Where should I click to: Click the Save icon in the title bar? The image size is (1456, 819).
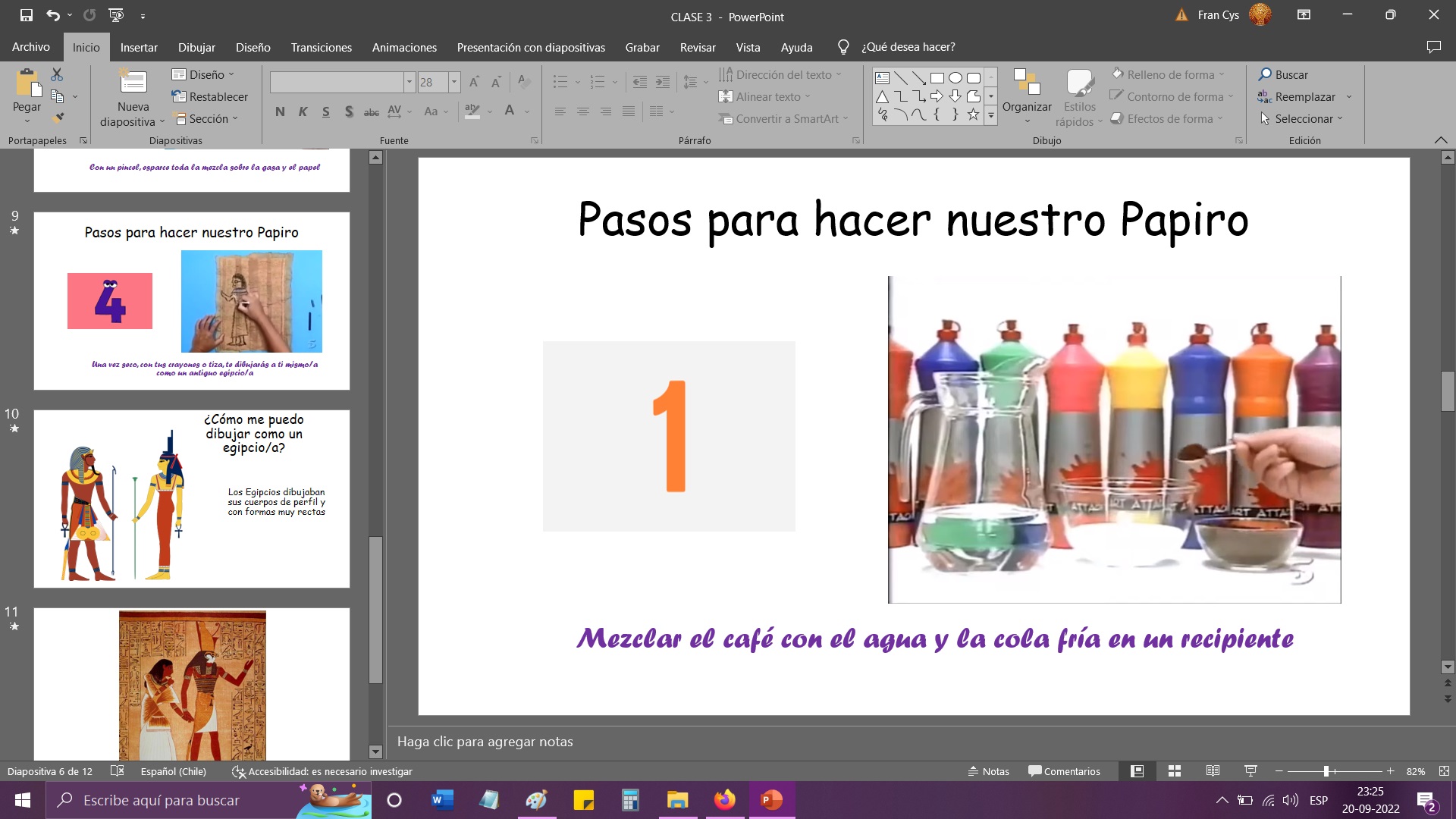27,15
